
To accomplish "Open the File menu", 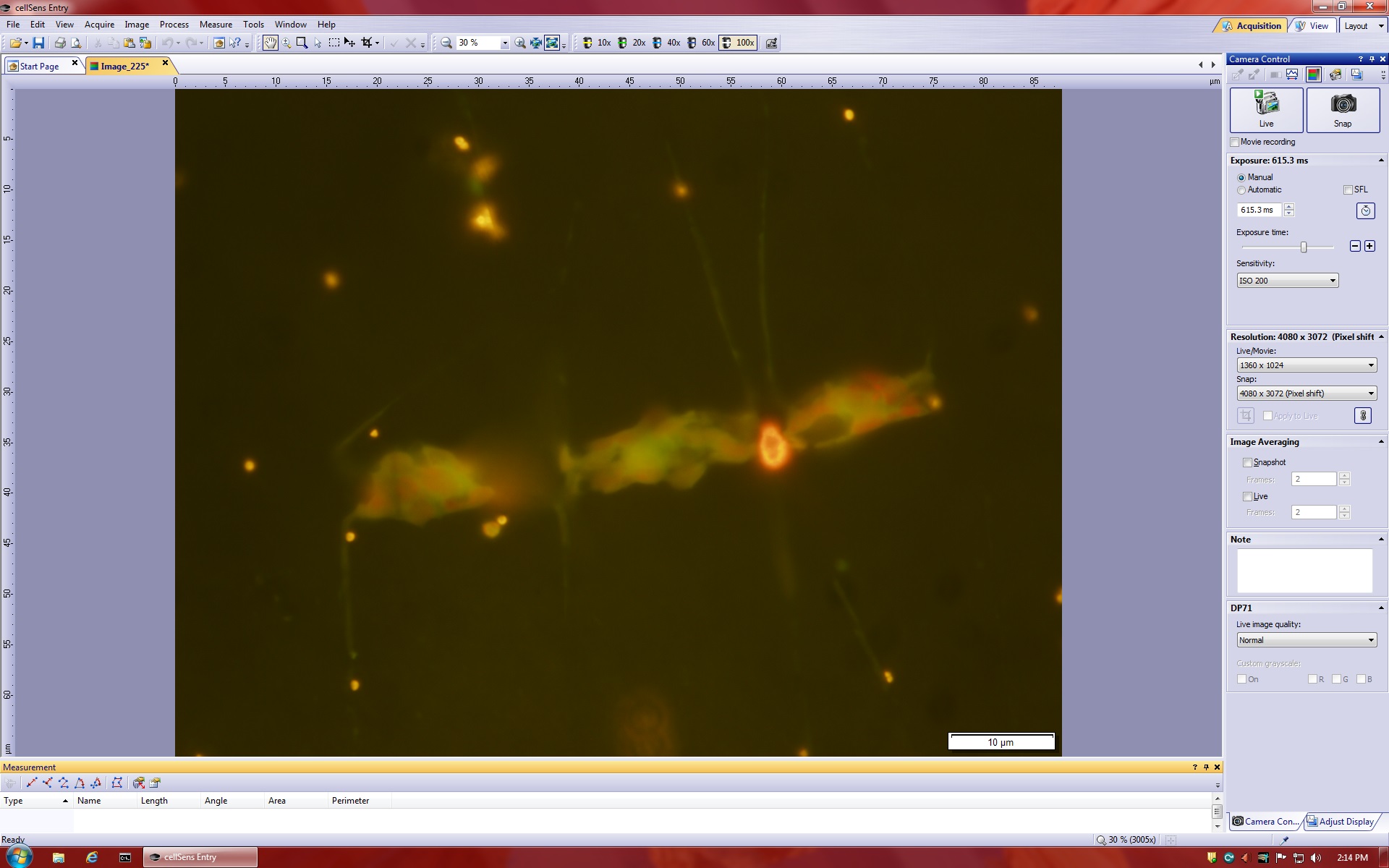I will [x=13, y=25].
